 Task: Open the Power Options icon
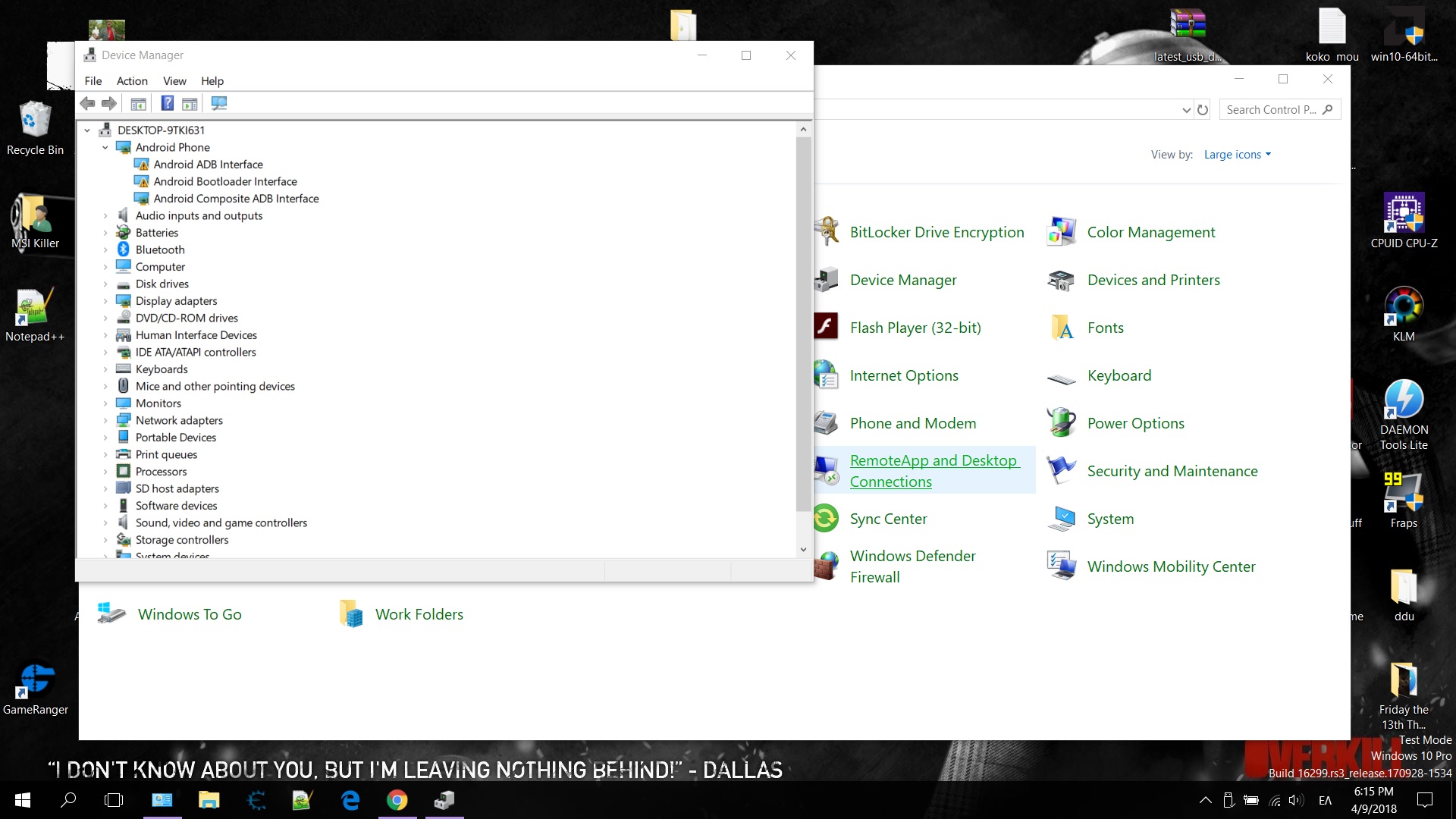pyautogui.click(x=1061, y=423)
